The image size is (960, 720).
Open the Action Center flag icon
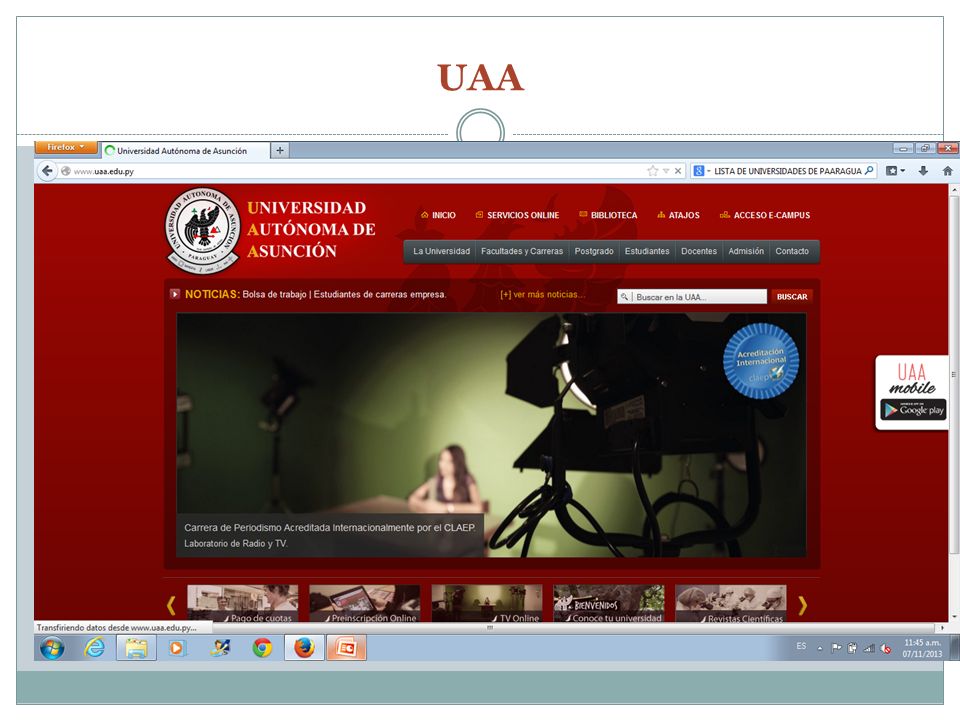[836, 648]
